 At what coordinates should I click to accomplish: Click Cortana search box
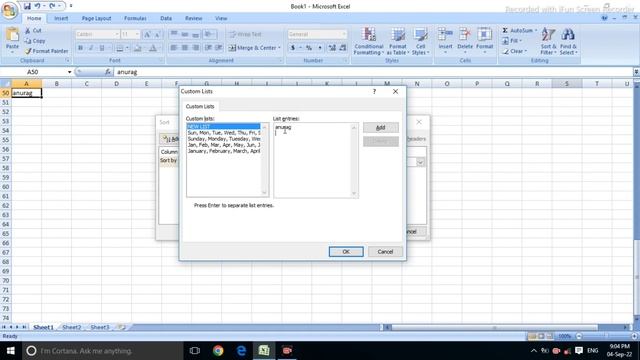(x=102, y=351)
